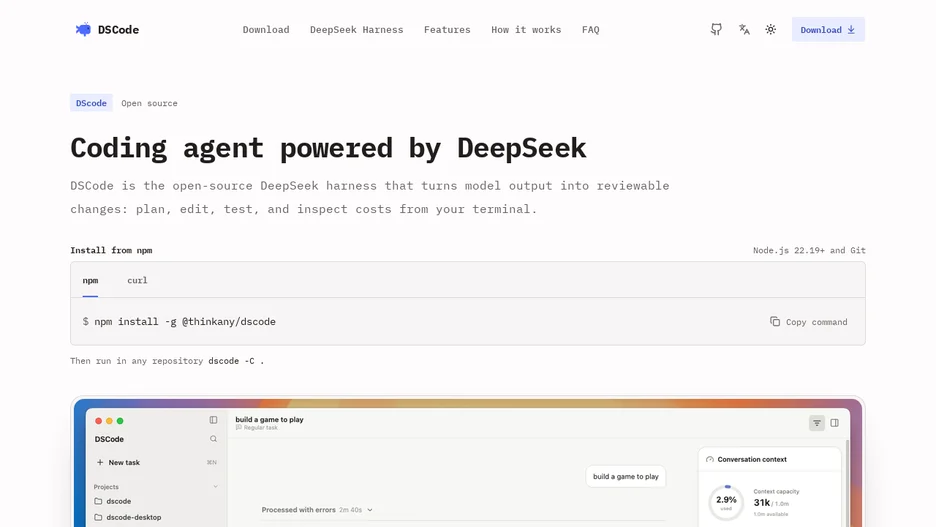Open DeepSeek Harness nav link

(356, 29)
